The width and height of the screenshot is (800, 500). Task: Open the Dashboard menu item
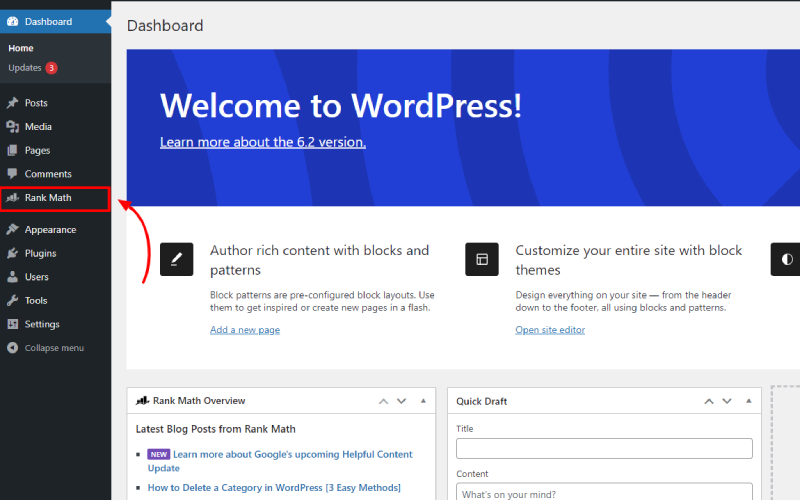click(x=56, y=21)
